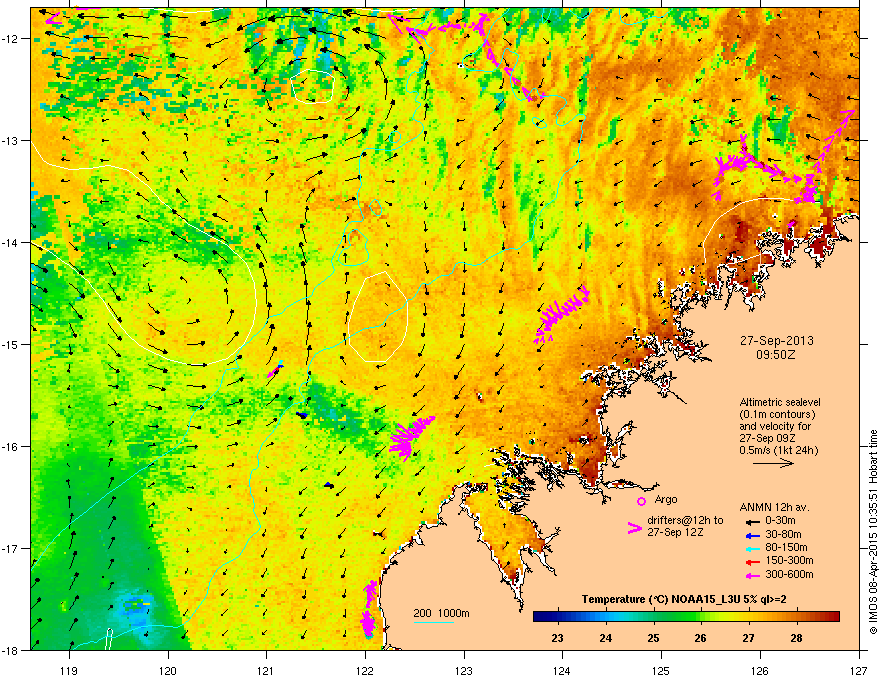This screenshot has height=680, width=880.
Task: Click the latitude axis label -12
Action: tap(11, 39)
